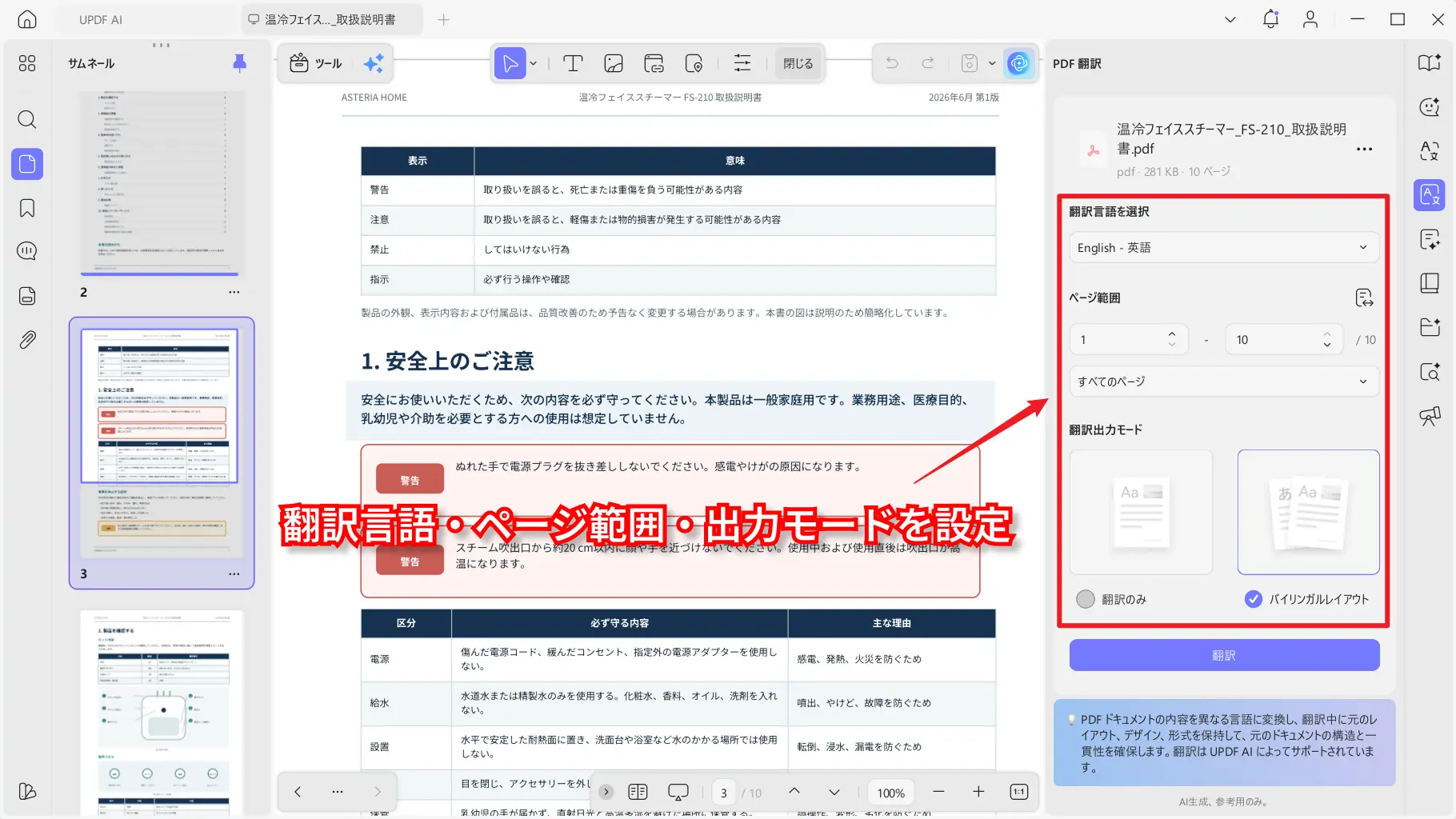Open page 3 thumbnail options menu
Screen dimensions: 1456x819
pyautogui.click(x=234, y=574)
